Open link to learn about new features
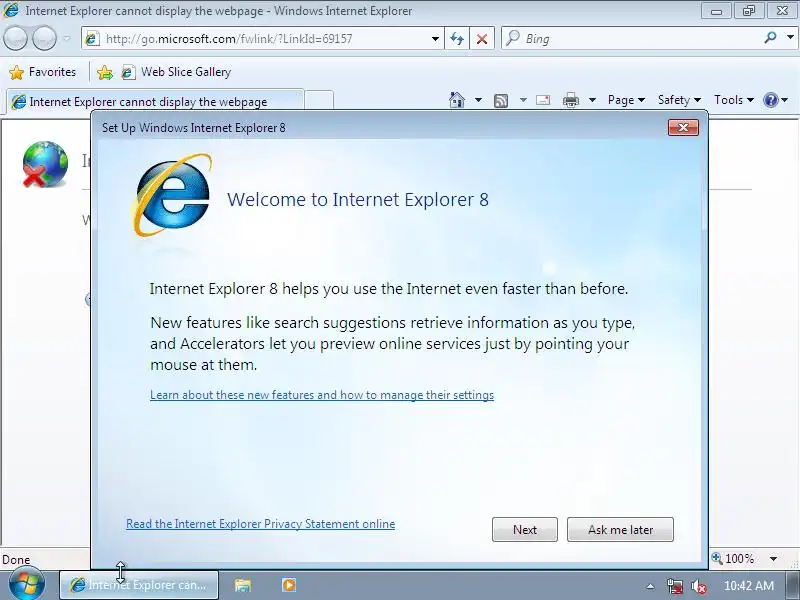 coord(322,395)
